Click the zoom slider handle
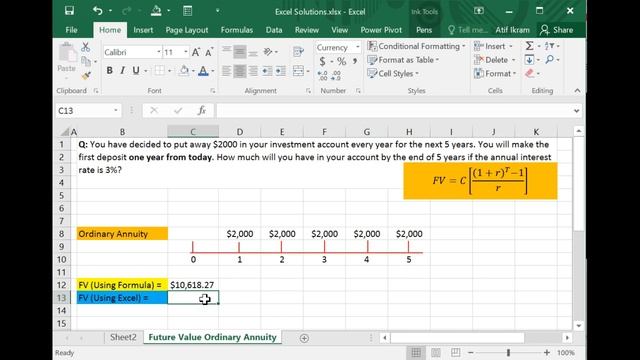 (508, 352)
